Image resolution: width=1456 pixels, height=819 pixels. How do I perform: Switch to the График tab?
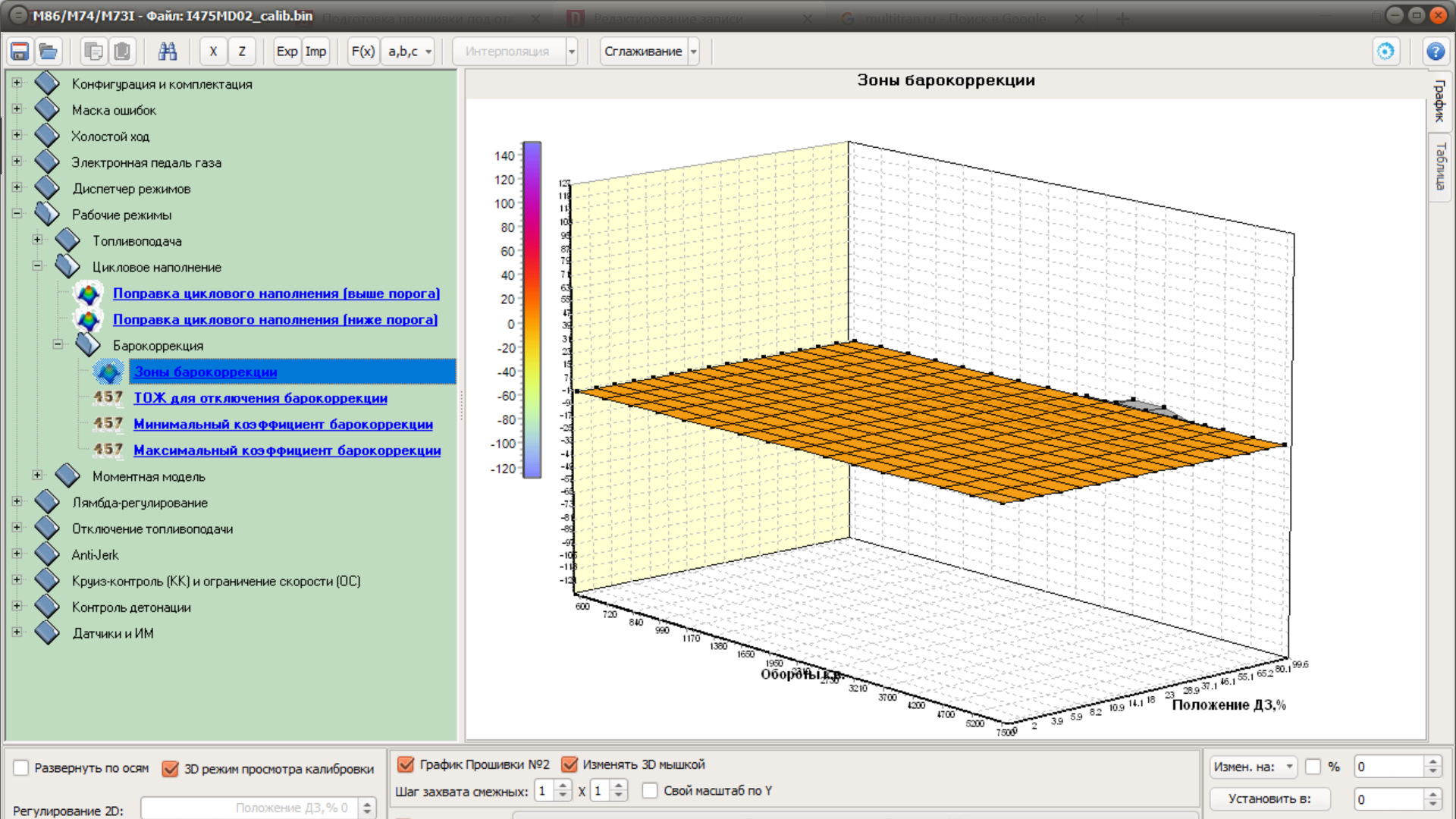tap(1440, 102)
